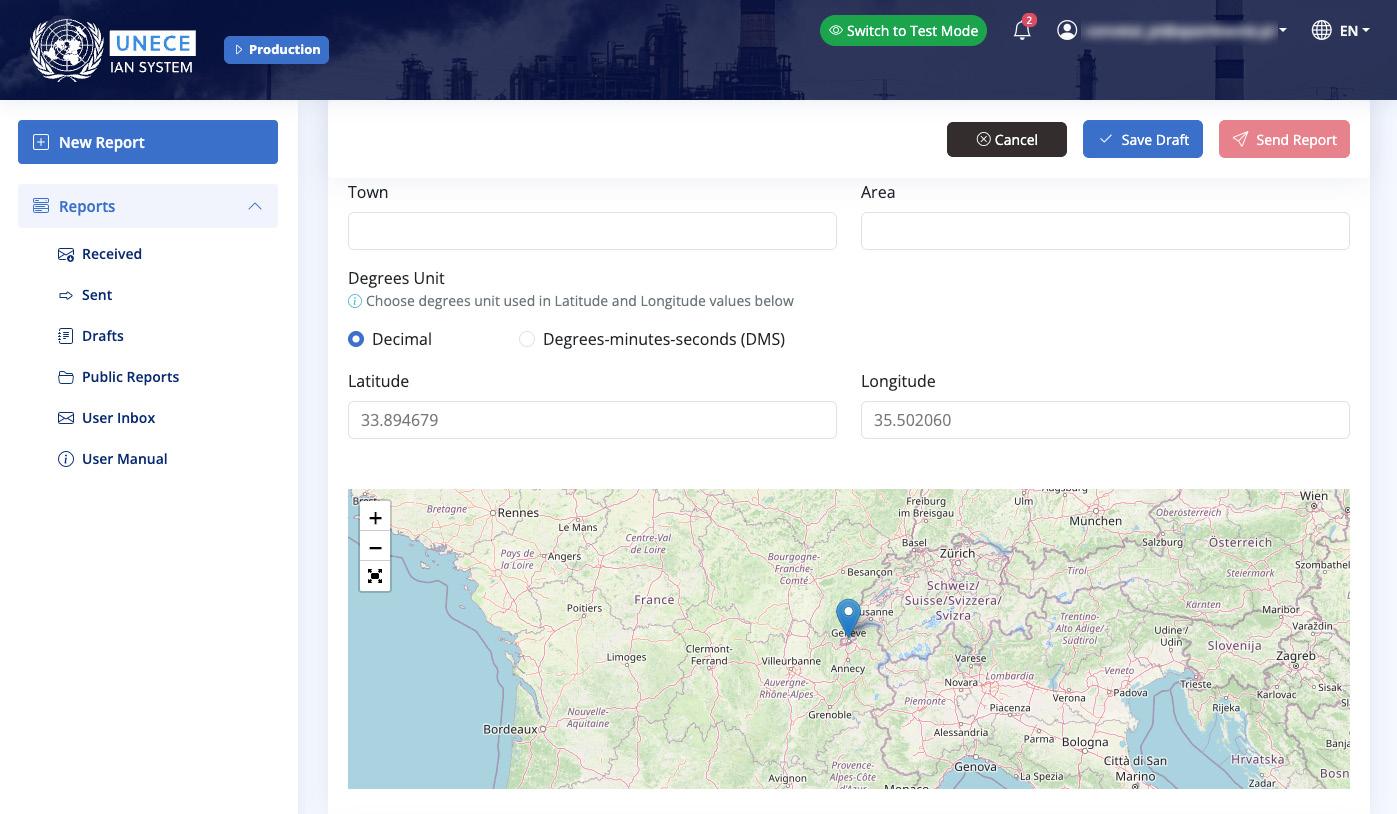
Task: Click Salzburg on the map
Action: 1163,542
